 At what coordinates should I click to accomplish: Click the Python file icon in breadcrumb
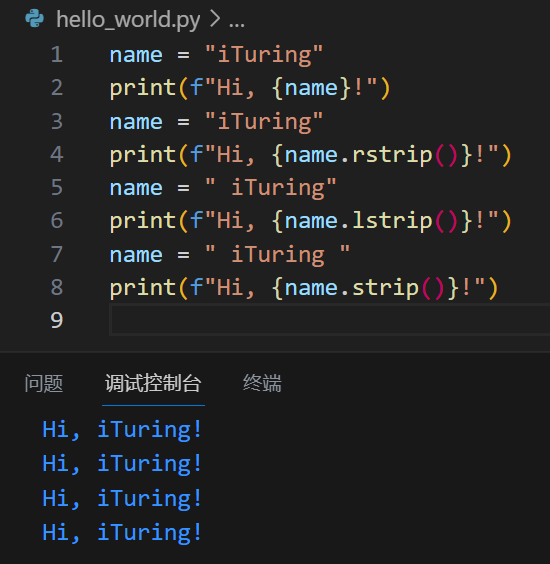[35, 18]
